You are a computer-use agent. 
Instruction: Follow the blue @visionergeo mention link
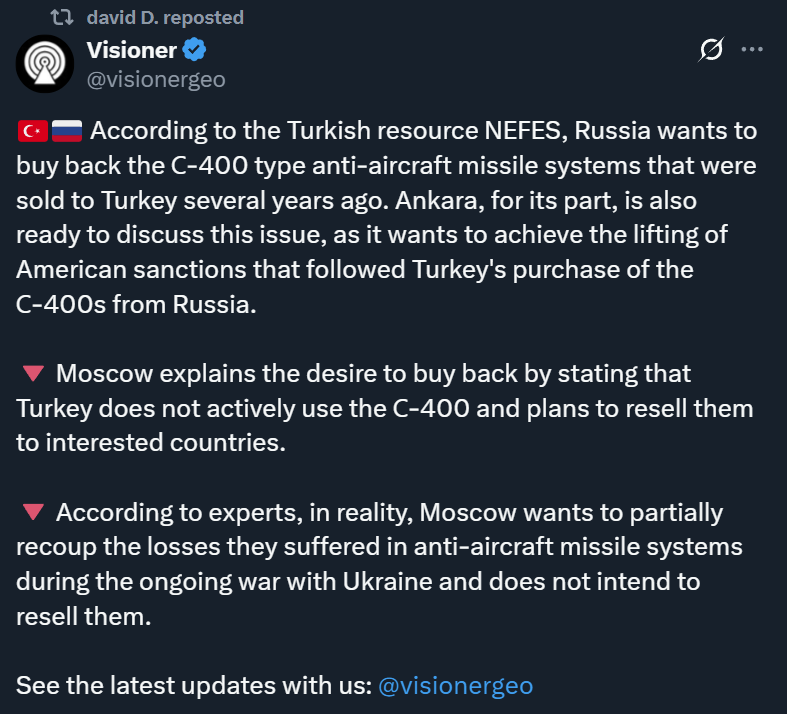tap(455, 686)
